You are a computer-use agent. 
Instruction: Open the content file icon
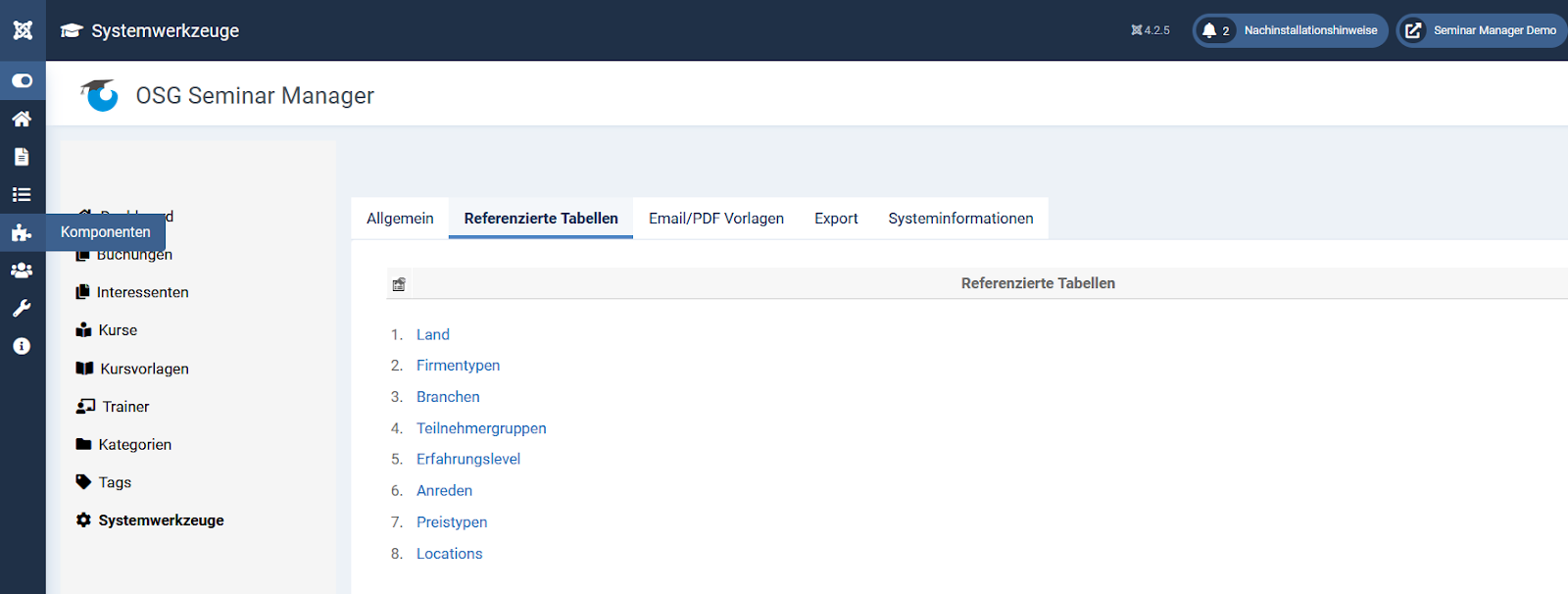tap(22, 157)
